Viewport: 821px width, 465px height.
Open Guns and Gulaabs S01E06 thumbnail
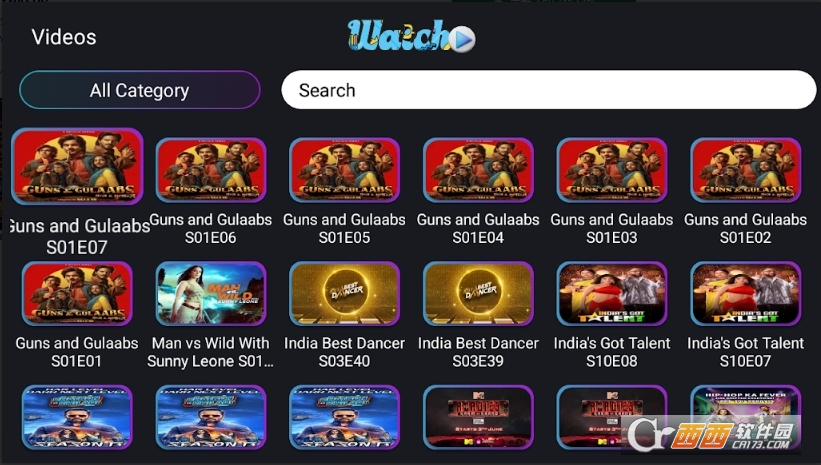[211, 170]
